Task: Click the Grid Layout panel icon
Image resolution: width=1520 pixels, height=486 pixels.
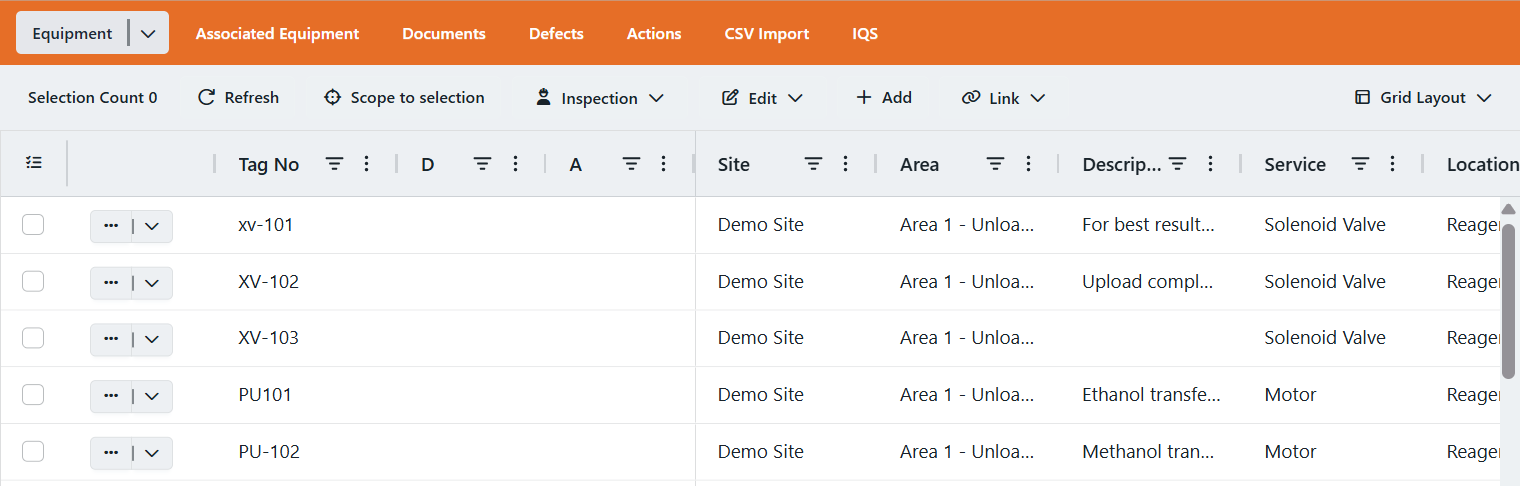Action: click(x=1362, y=97)
